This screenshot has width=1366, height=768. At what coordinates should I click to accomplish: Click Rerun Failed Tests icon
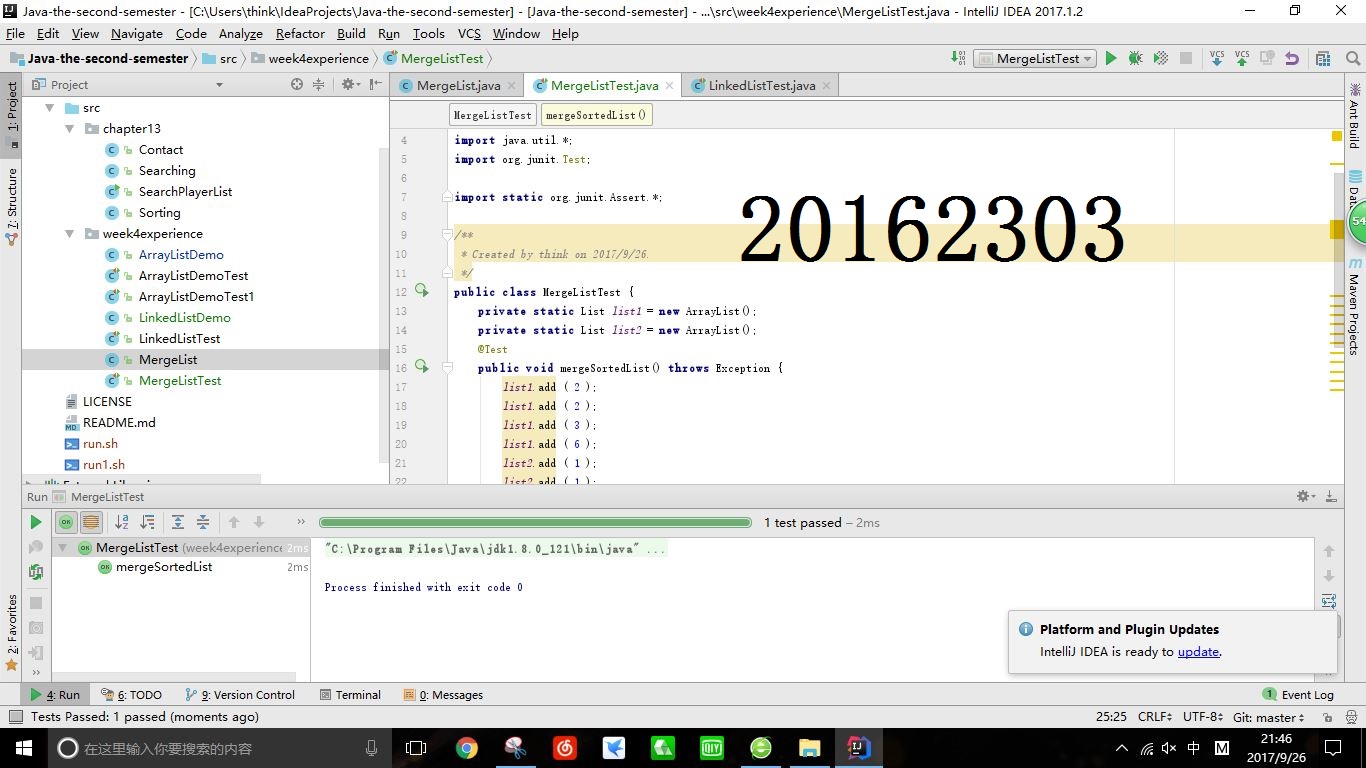pyautogui.click(x=36, y=547)
